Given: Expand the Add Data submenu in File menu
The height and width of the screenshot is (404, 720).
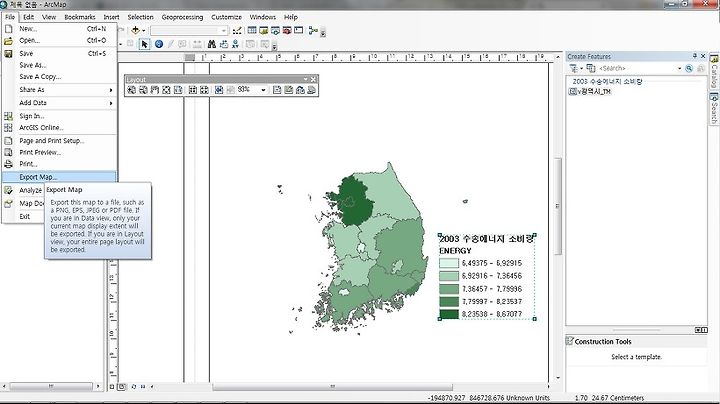Looking at the screenshot, I should [59, 103].
